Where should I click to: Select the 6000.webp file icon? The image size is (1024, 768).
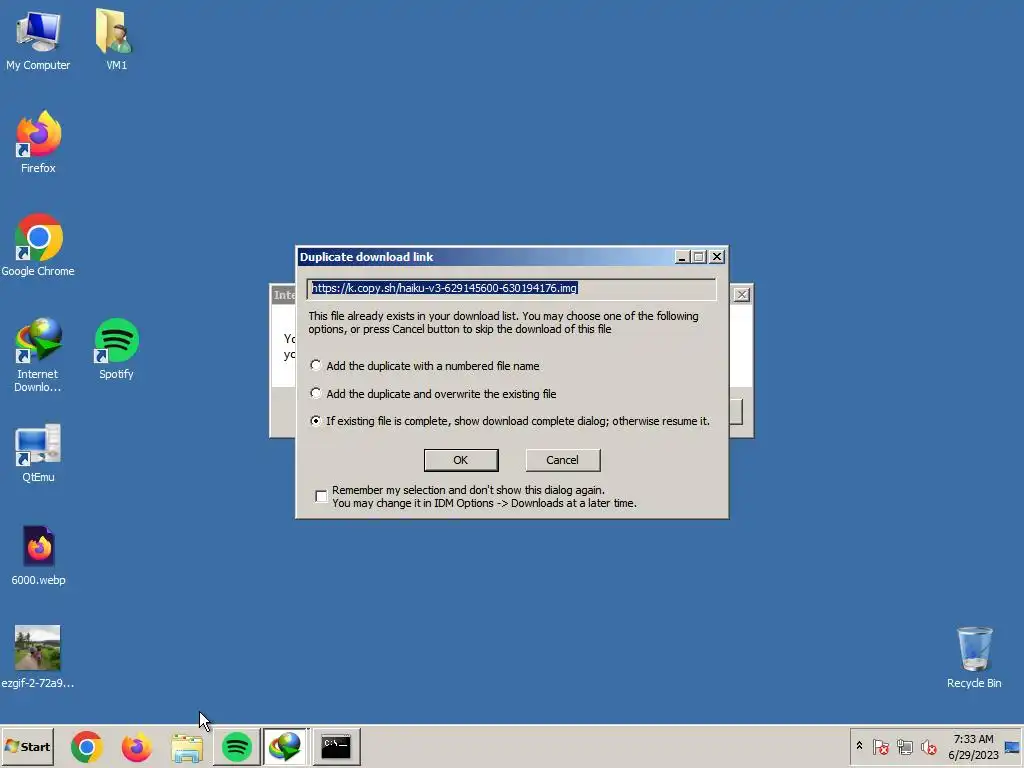pyautogui.click(x=38, y=555)
